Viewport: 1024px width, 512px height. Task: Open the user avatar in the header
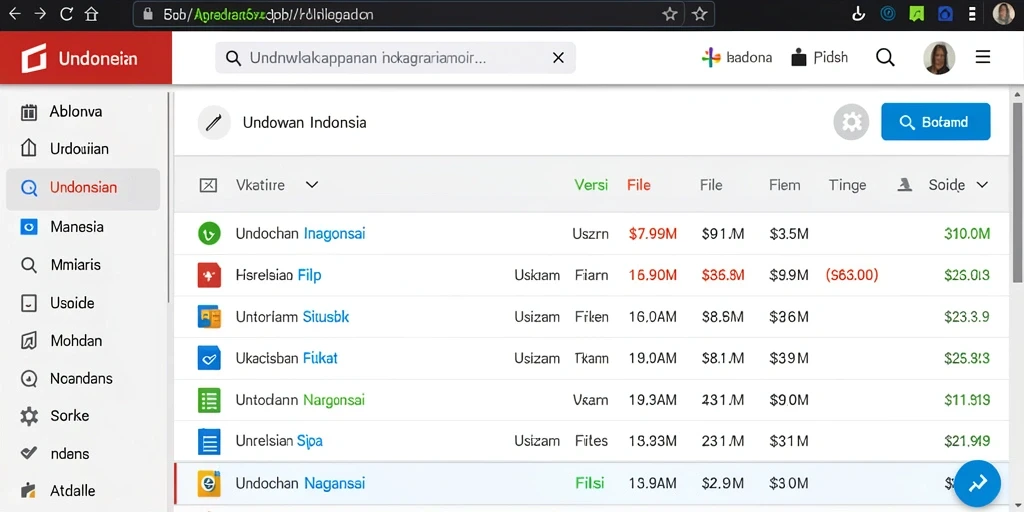point(939,57)
